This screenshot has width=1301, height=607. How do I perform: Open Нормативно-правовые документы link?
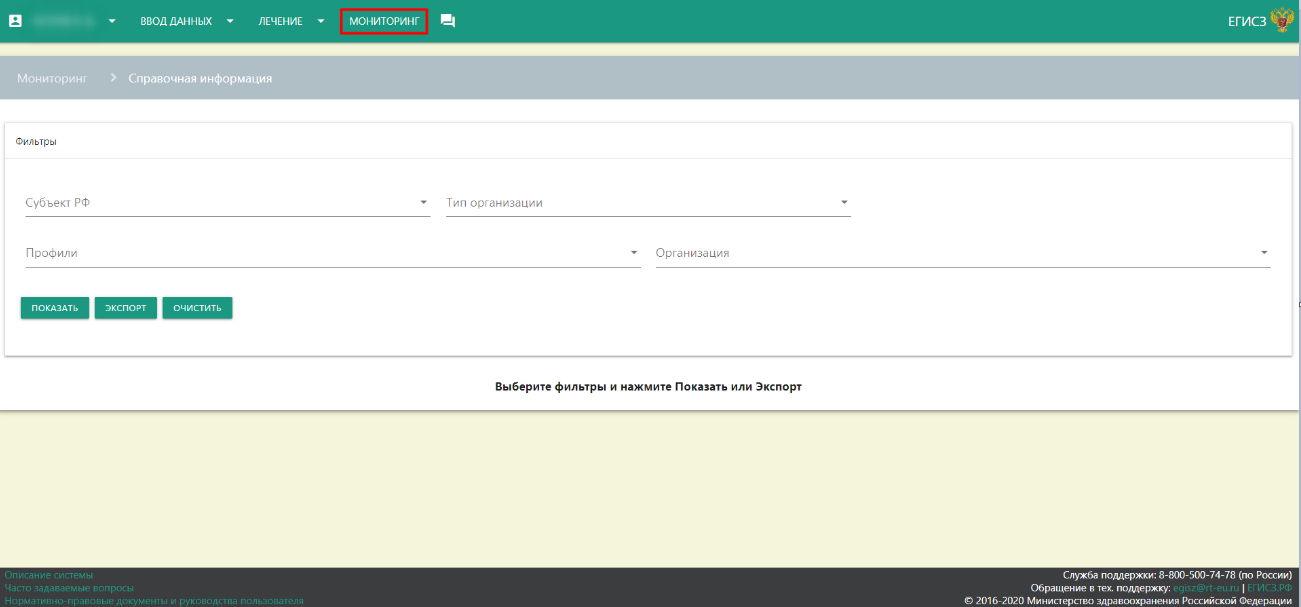click(x=154, y=601)
